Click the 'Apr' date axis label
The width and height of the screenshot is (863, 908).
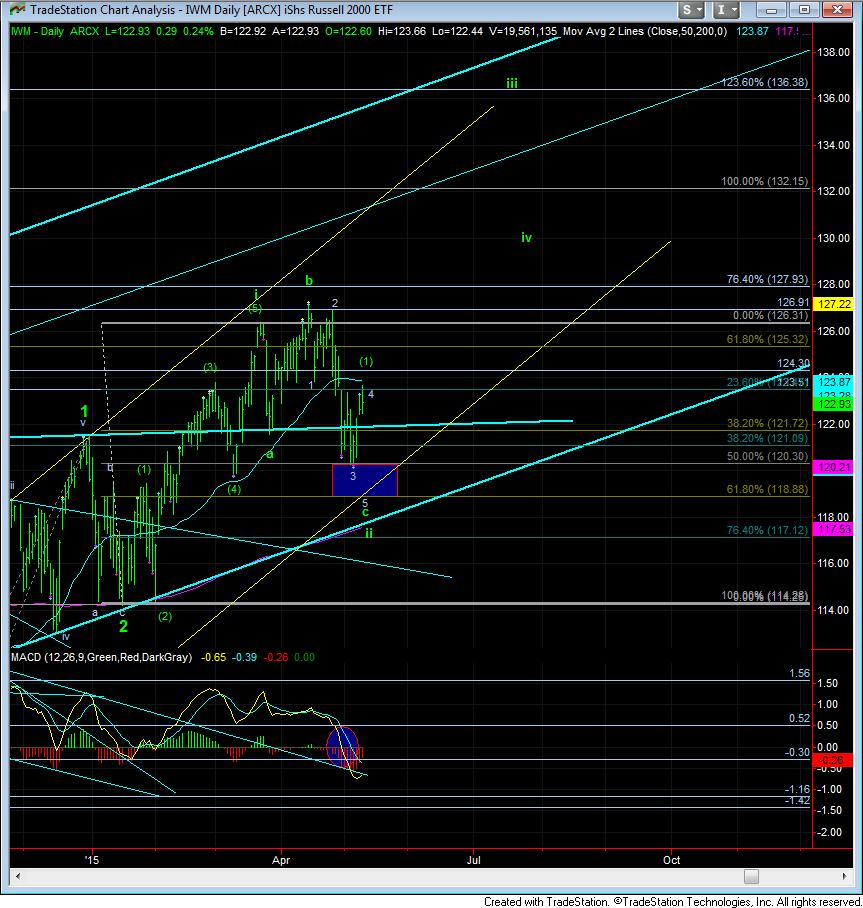281,861
